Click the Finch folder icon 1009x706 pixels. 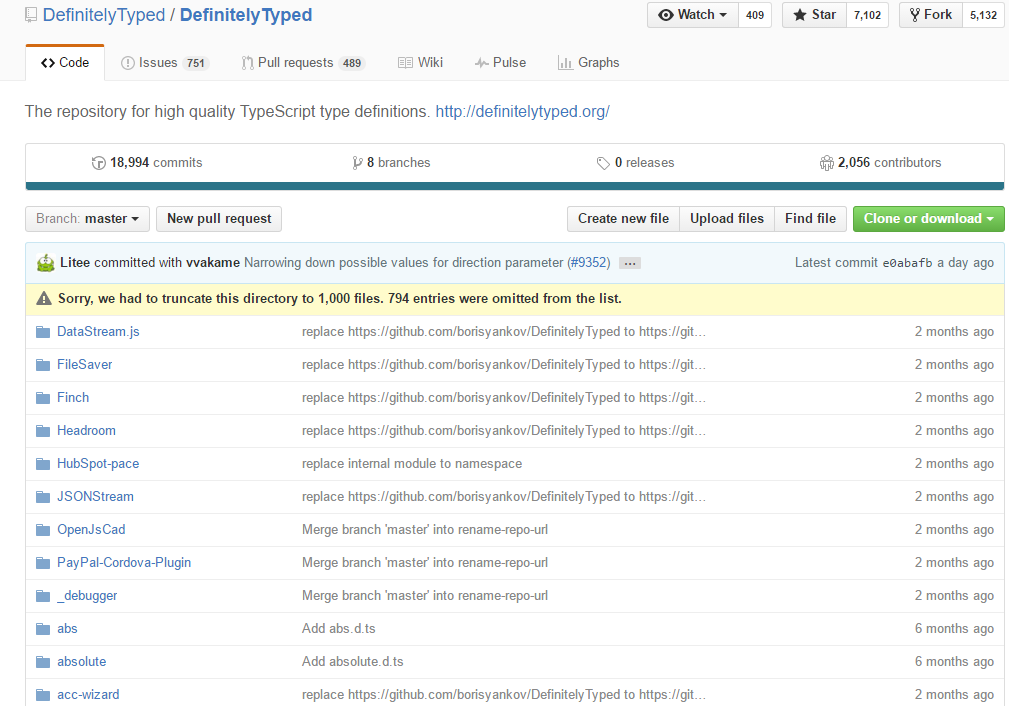[x=43, y=398]
